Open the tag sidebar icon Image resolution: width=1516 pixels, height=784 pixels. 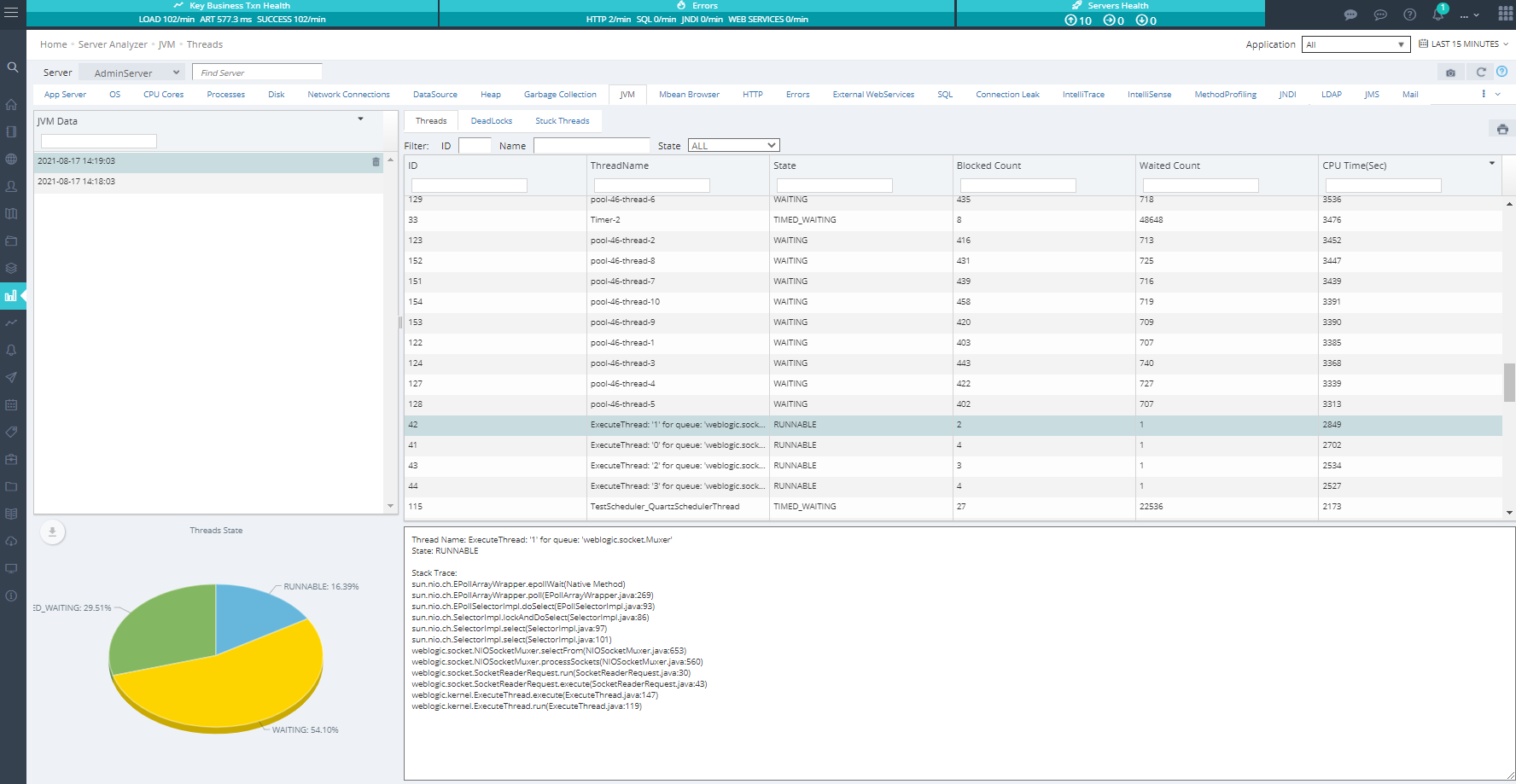[x=11, y=432]
